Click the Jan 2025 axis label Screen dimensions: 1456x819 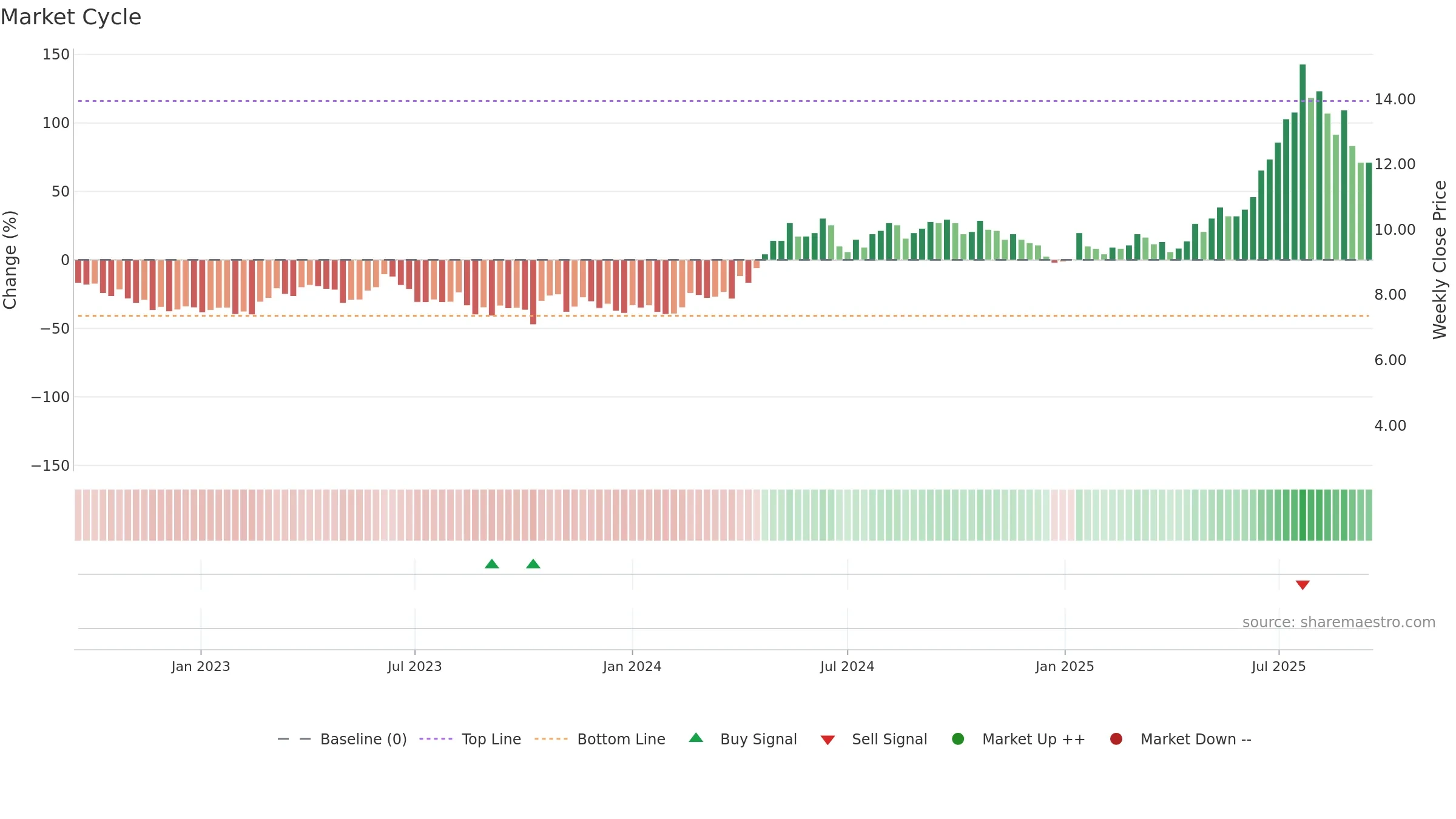tap(1065, 667)
